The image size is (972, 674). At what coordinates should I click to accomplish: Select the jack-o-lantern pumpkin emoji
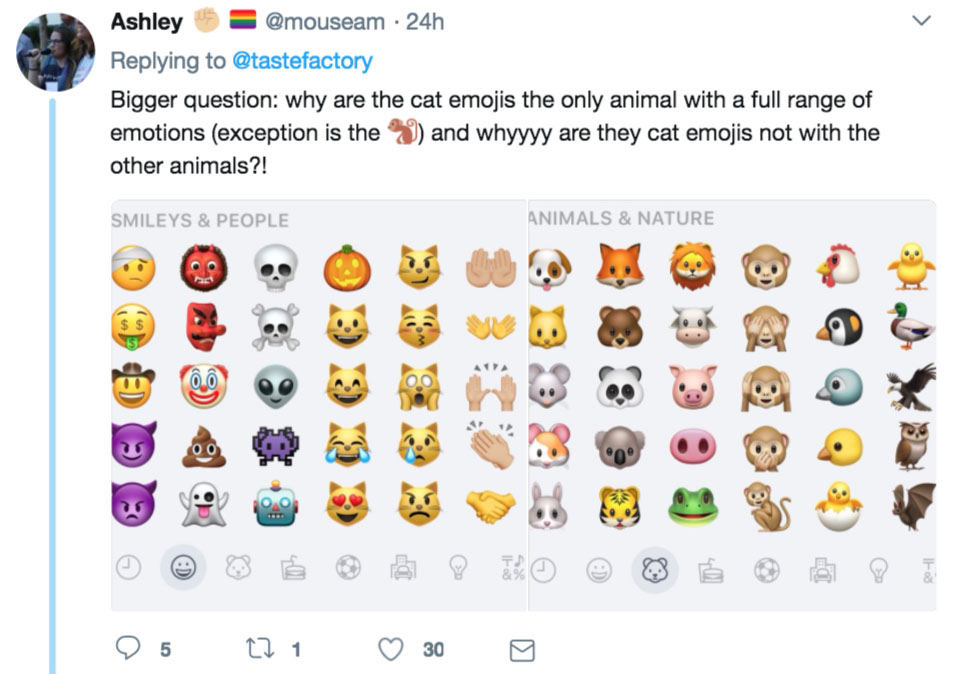click(347, 268)
